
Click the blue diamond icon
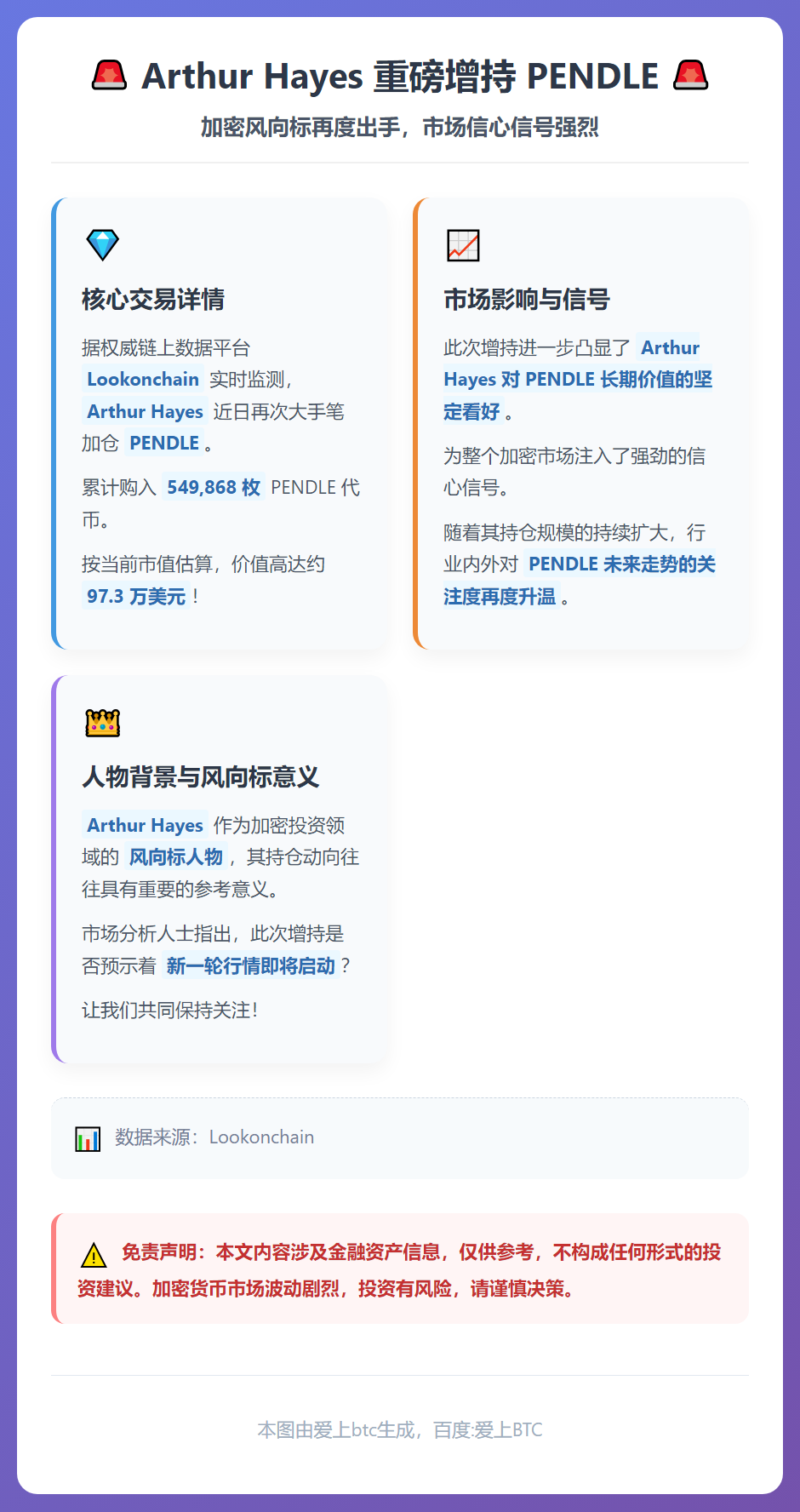tap(103, 245)
